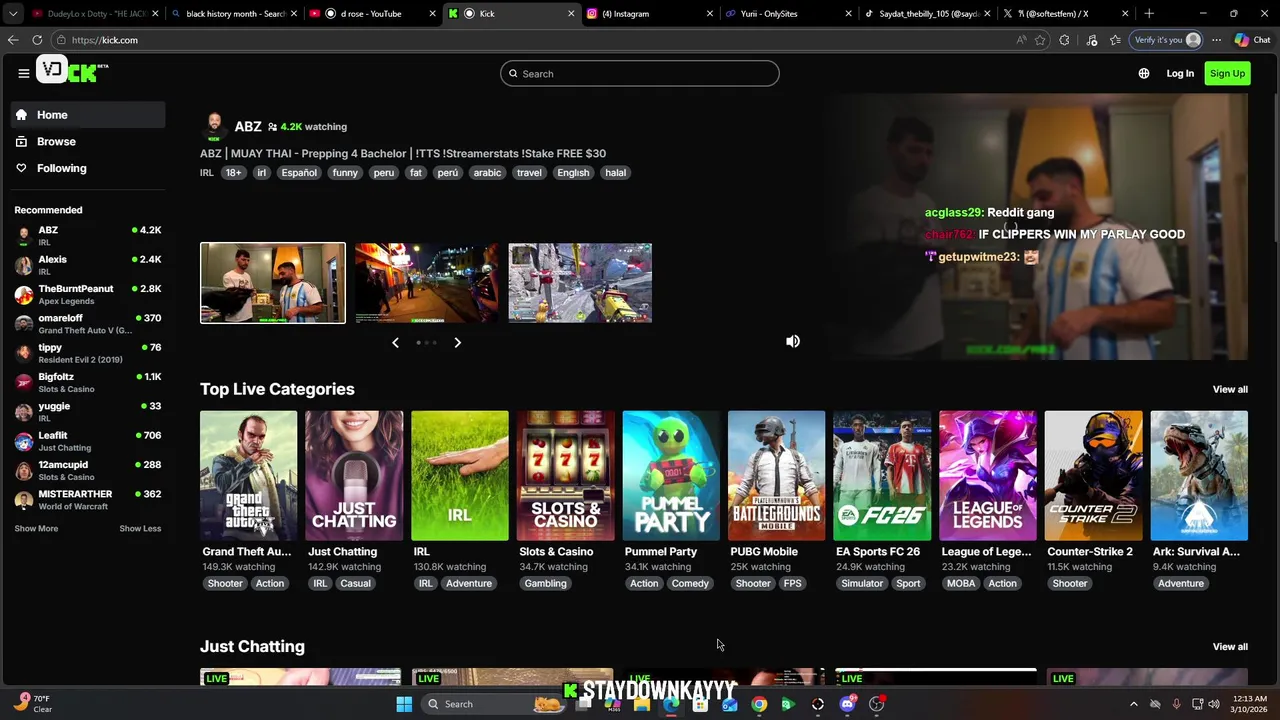Open the Grand Theft Auto category card
This screenshot has height=720, width=1280.
point(248,476)
